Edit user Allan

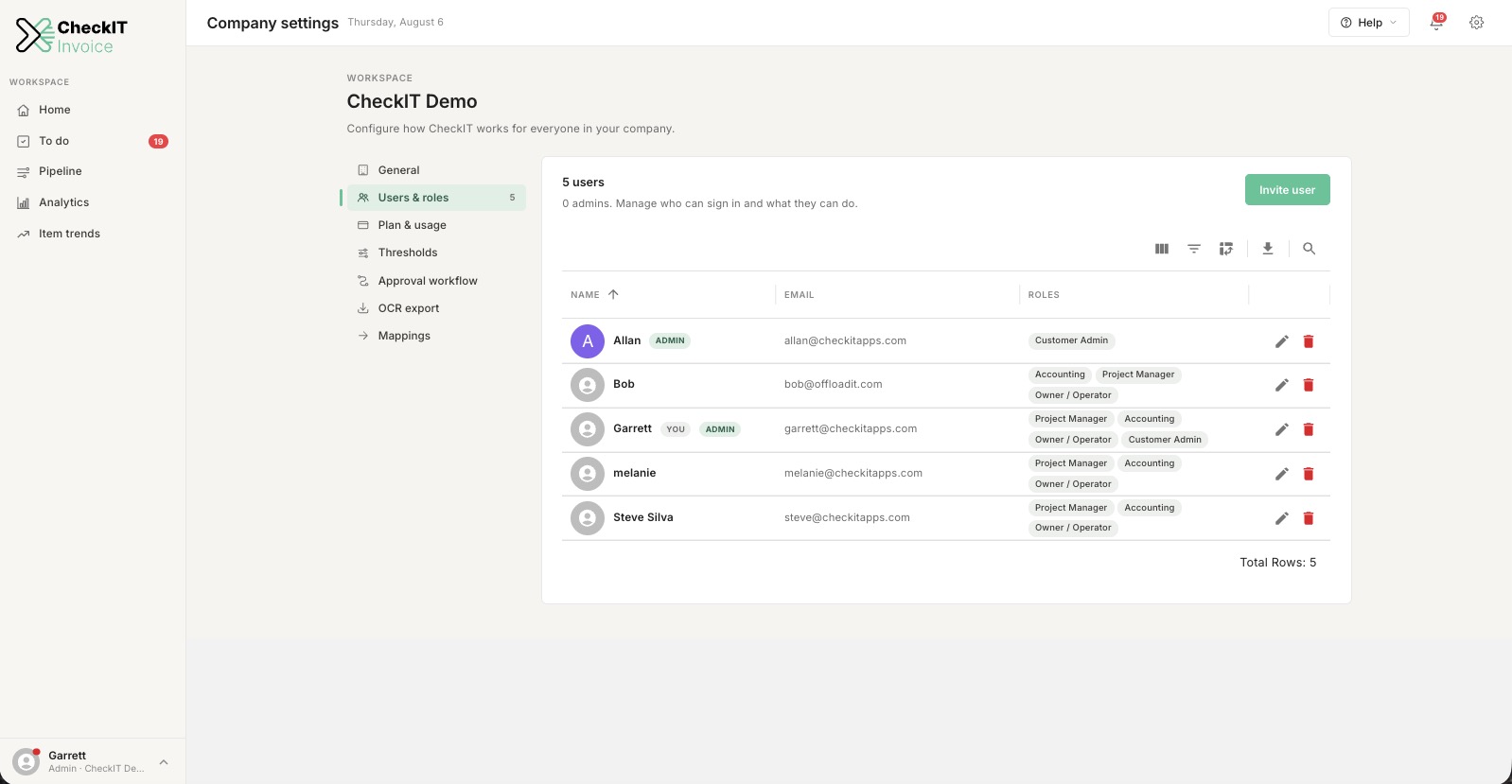point(1282,341)
